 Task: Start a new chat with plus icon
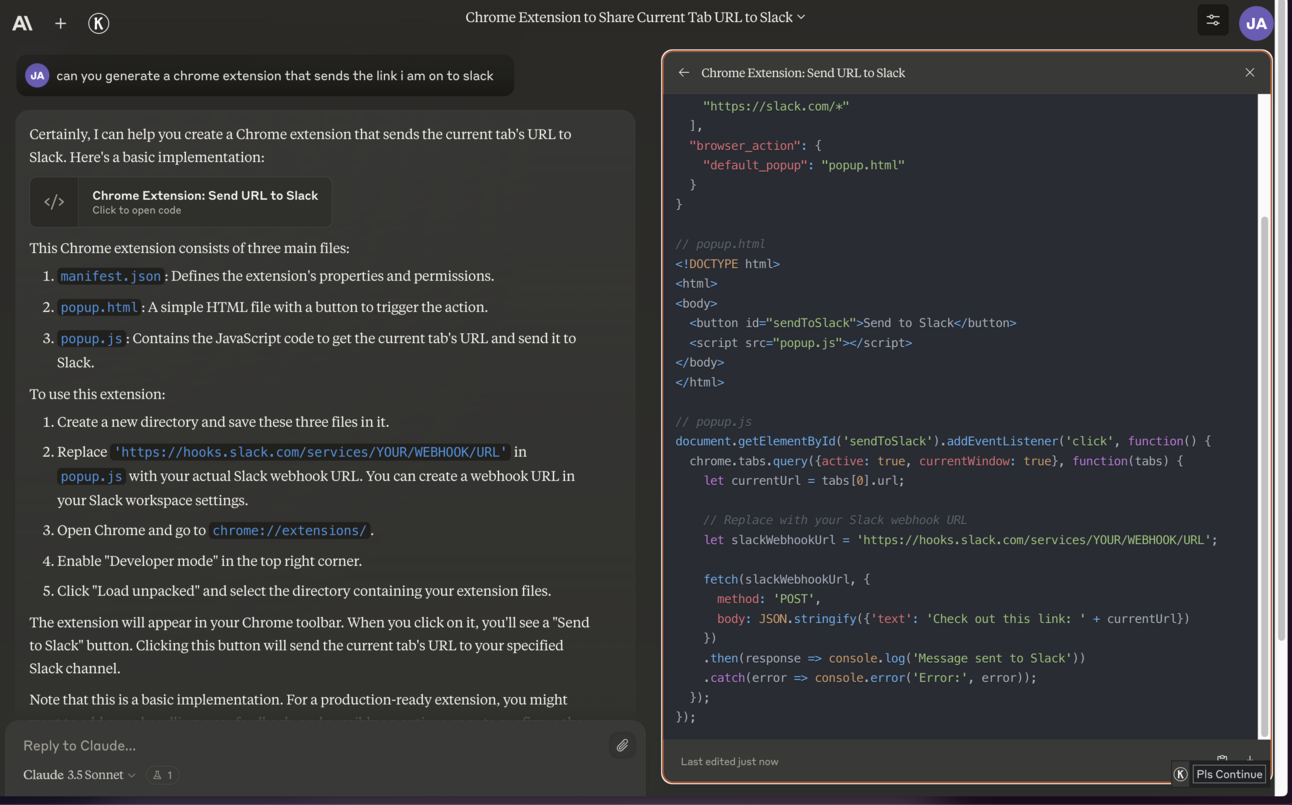click(60, 23)
